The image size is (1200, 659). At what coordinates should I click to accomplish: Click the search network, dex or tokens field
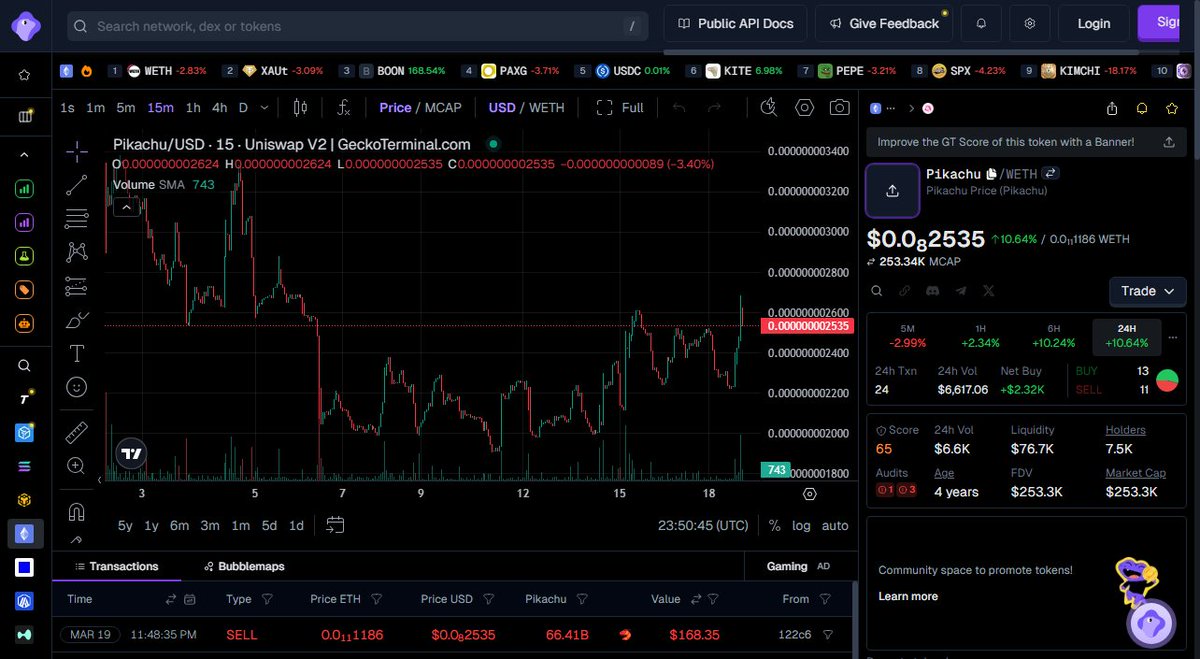tap(358, 26)
